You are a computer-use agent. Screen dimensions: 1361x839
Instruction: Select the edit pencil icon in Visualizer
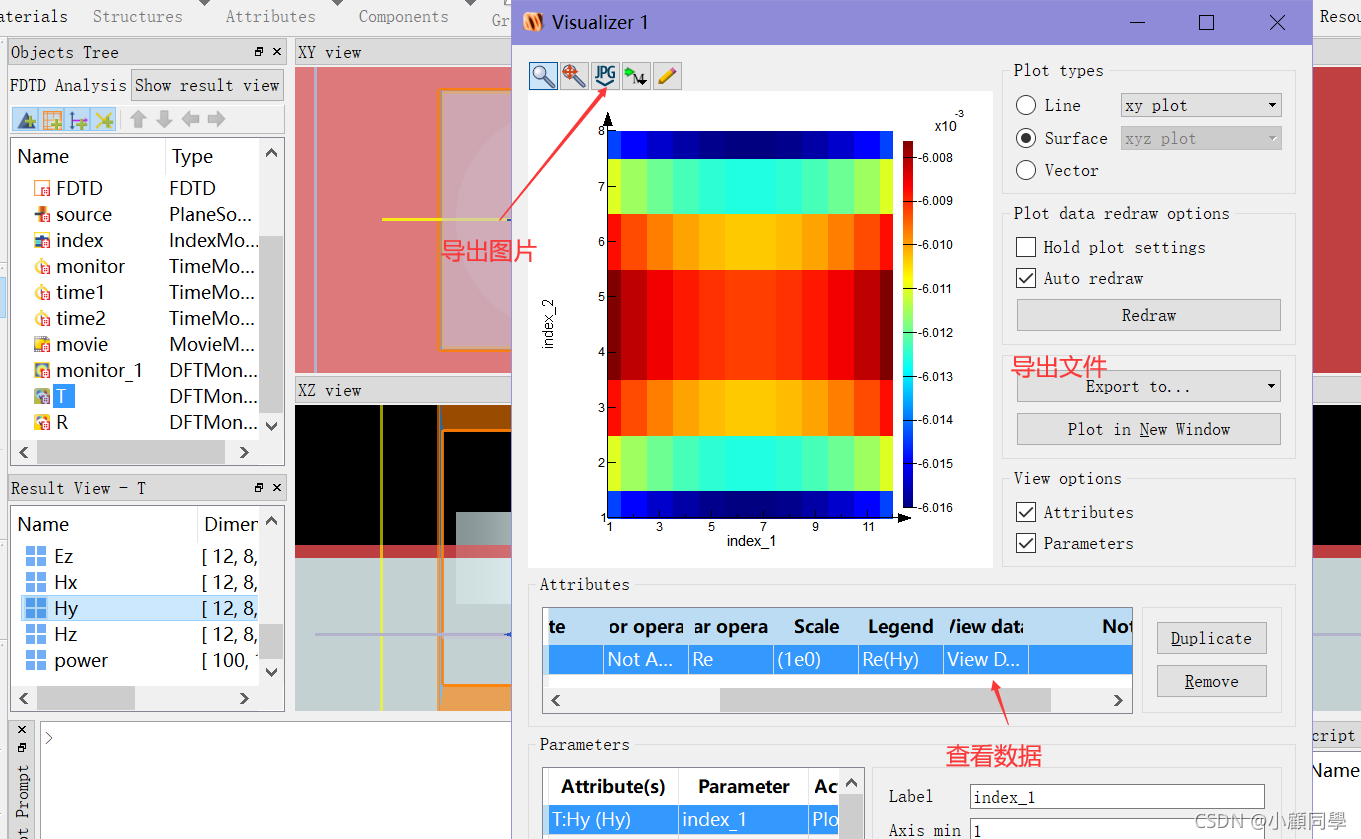666,75
